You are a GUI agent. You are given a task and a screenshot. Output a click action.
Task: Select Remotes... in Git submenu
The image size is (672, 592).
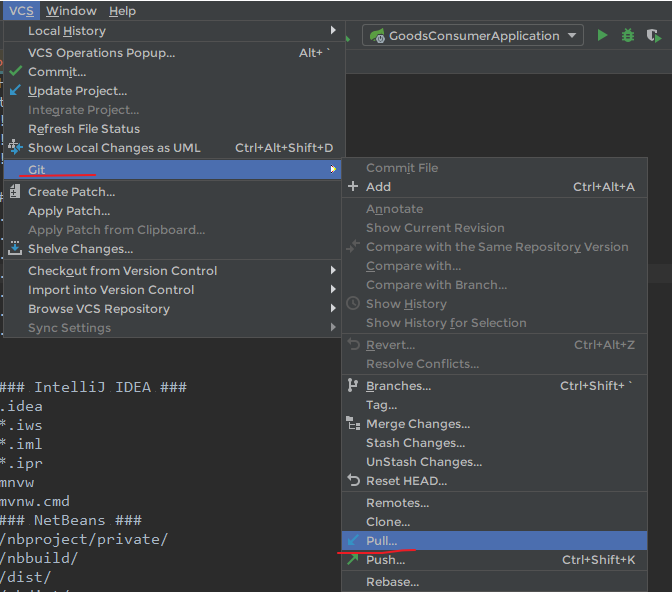coord(495,503)
